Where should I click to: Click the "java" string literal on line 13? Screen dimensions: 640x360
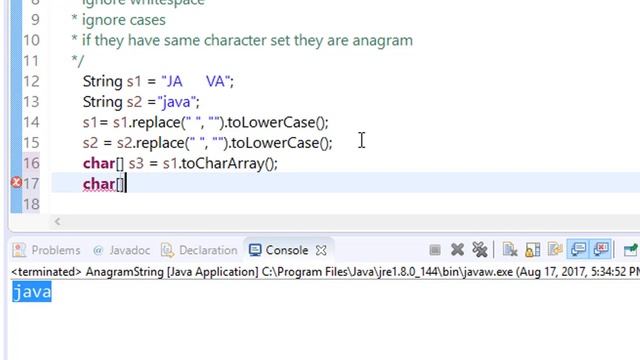tap(176, 102)
